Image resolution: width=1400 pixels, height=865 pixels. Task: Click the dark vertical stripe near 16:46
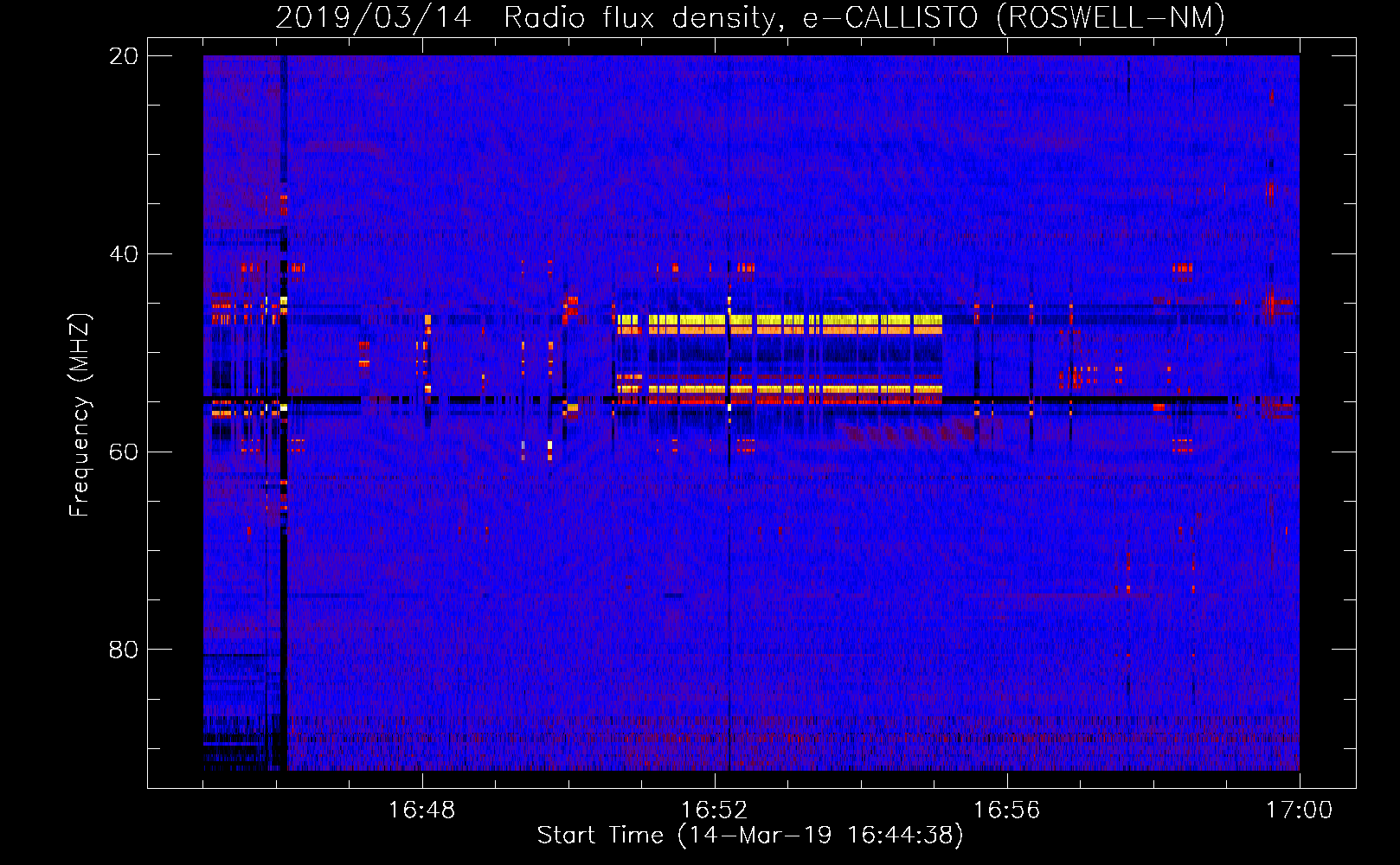point(283,413)
